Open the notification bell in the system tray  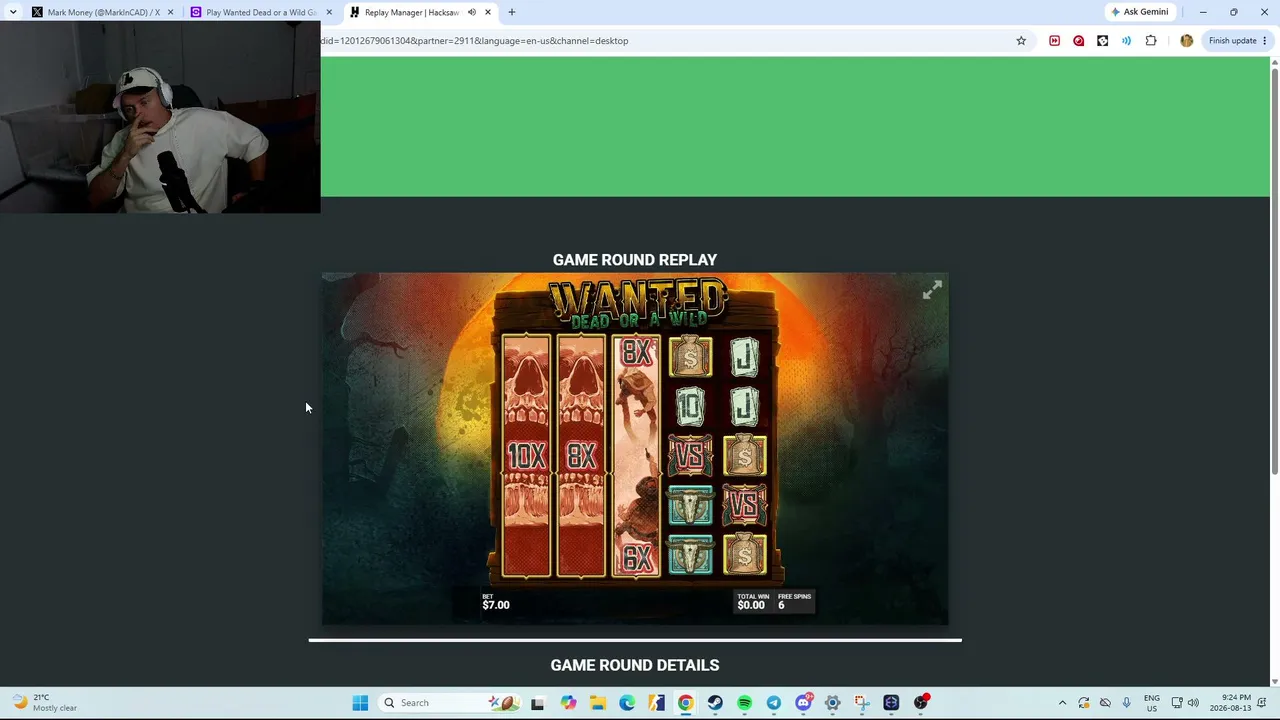[x=1263, y=703]
